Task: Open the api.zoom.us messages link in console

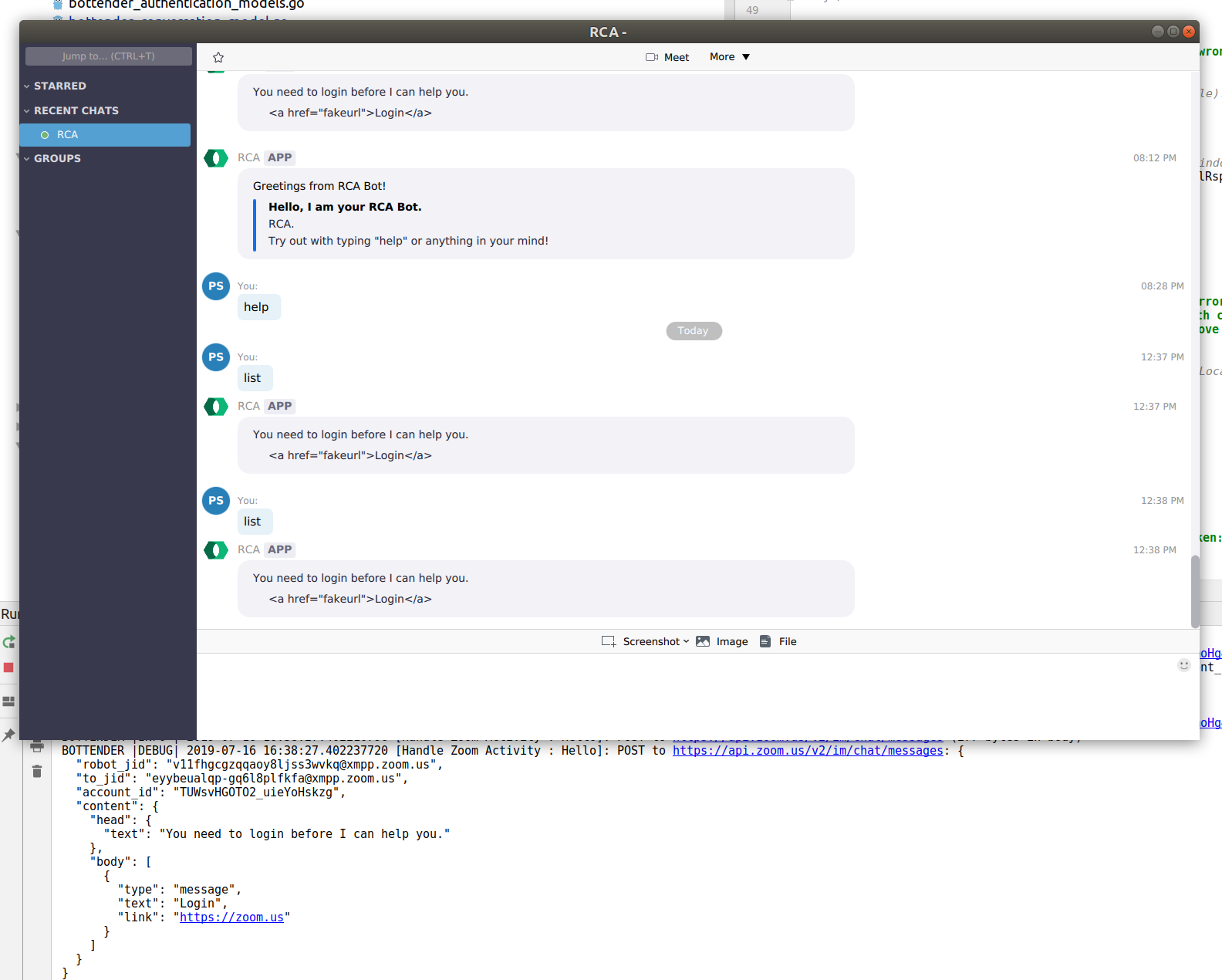Action: (x=808, y=751)
